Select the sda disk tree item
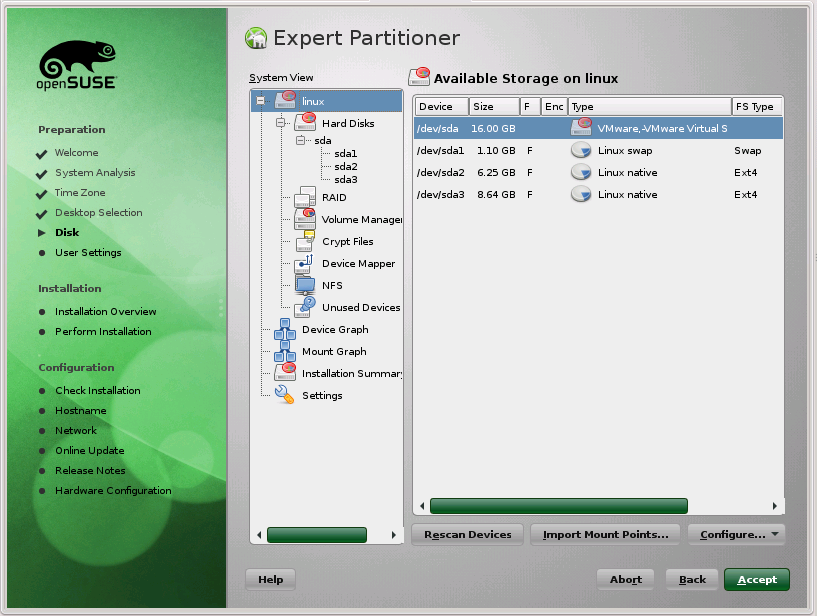817x616 pixels. point(323,140)
